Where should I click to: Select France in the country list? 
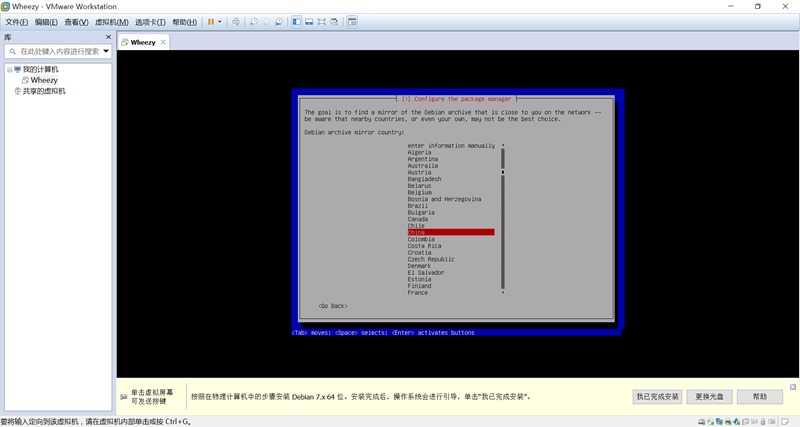click(x=417, y=293)
